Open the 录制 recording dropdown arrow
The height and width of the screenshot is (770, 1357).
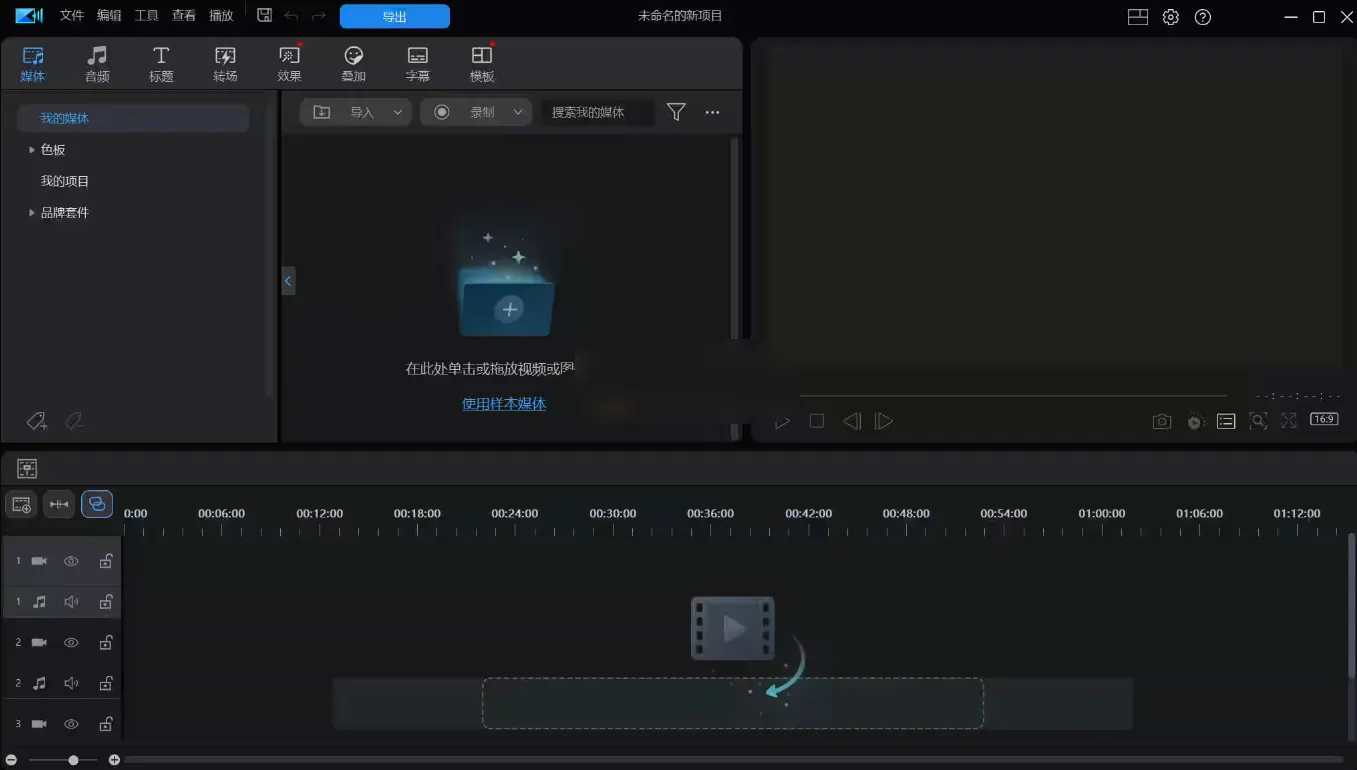516,112
